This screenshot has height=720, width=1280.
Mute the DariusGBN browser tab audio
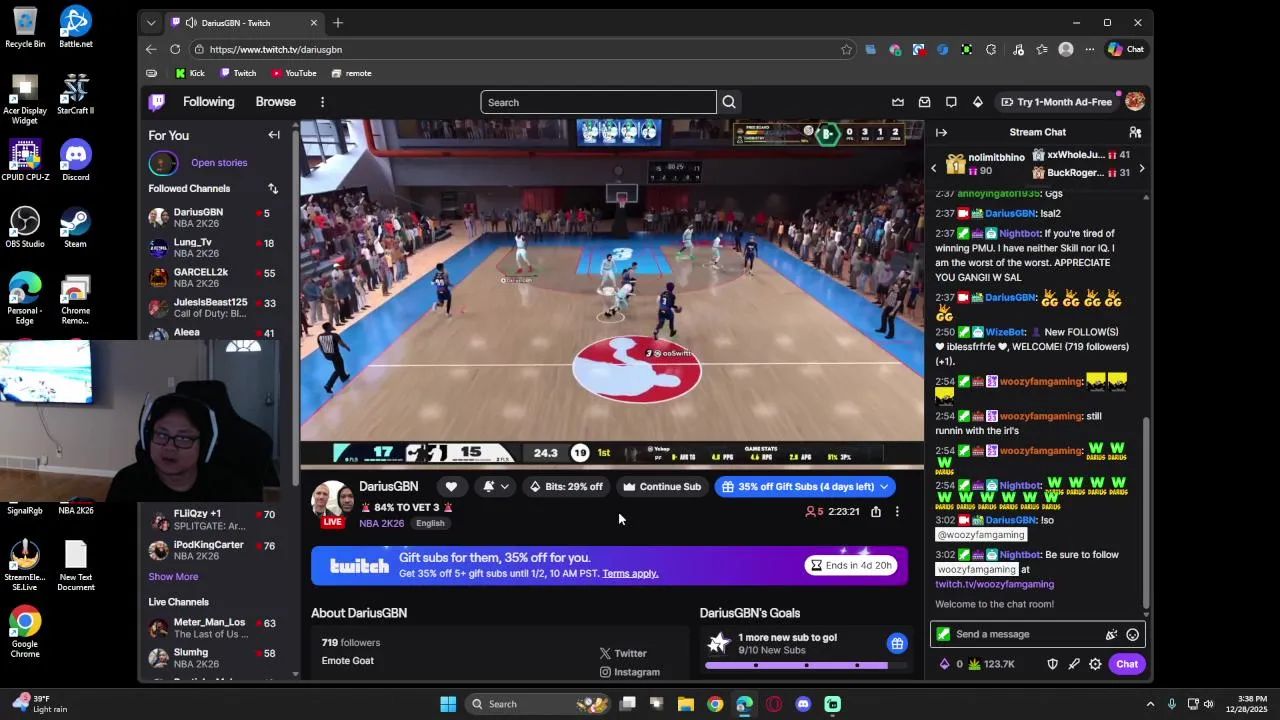click(x=191, y=23)
